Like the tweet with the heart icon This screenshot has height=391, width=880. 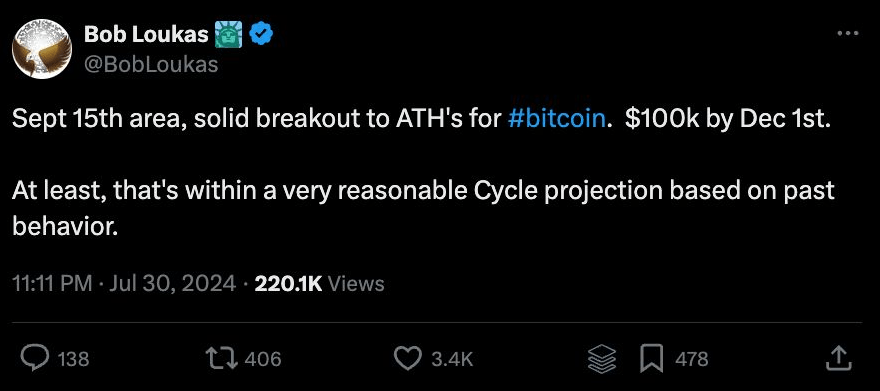pos(409,358)
